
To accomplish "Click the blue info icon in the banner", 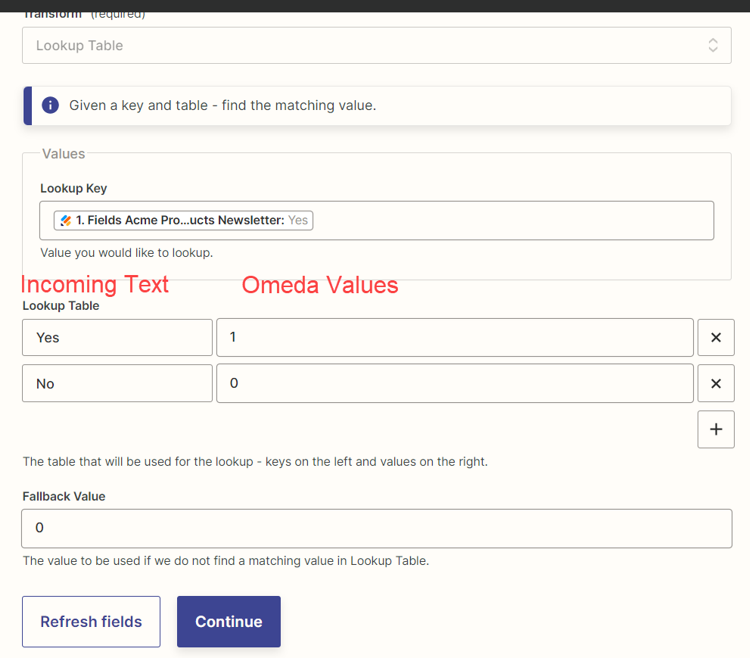I will pyautogui.click(x=50, y=105).
